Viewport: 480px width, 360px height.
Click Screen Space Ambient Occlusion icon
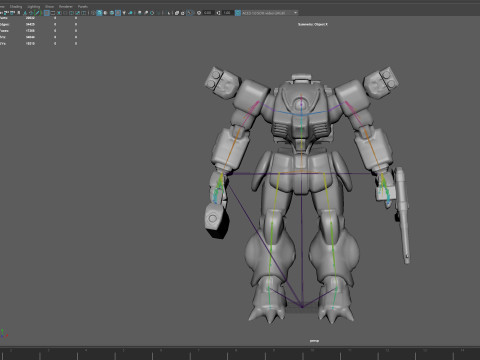tap(139, 13)
